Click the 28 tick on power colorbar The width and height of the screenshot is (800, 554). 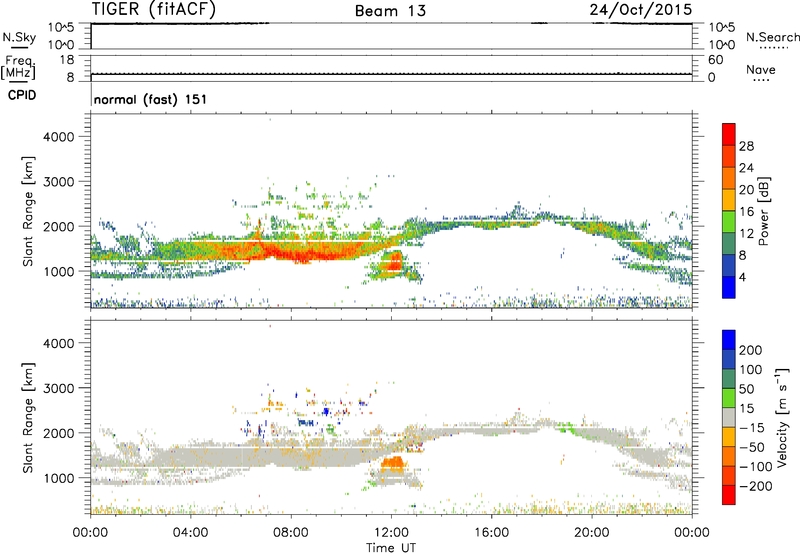[x=746, y=146]
